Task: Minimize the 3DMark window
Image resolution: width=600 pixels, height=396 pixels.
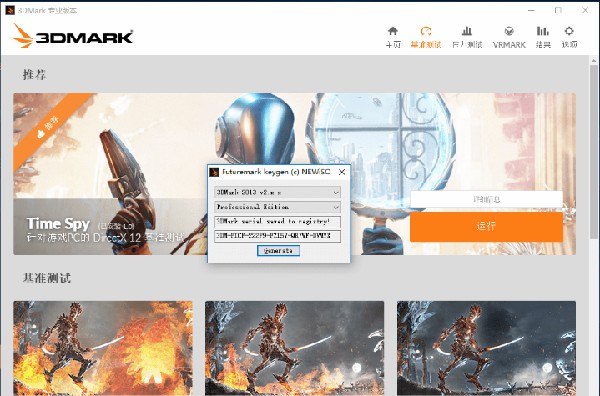Action: [531, 10]
